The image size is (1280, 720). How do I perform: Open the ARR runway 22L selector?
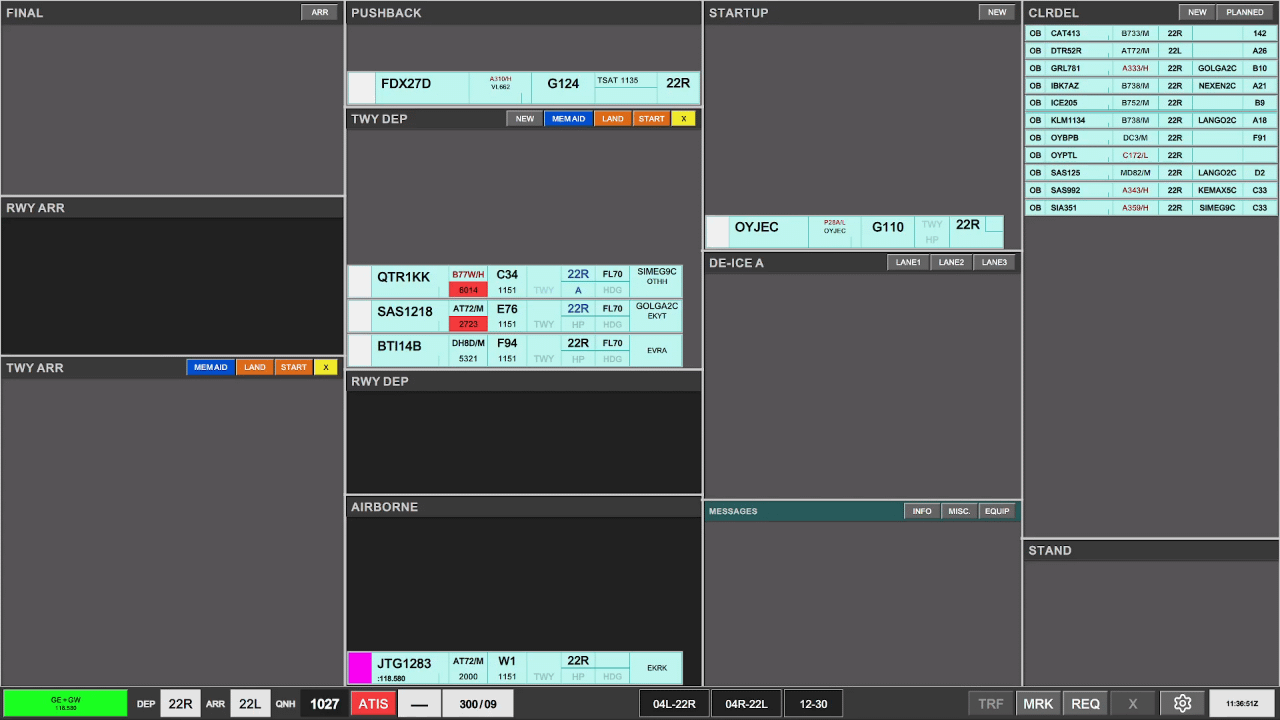point(250,703)
